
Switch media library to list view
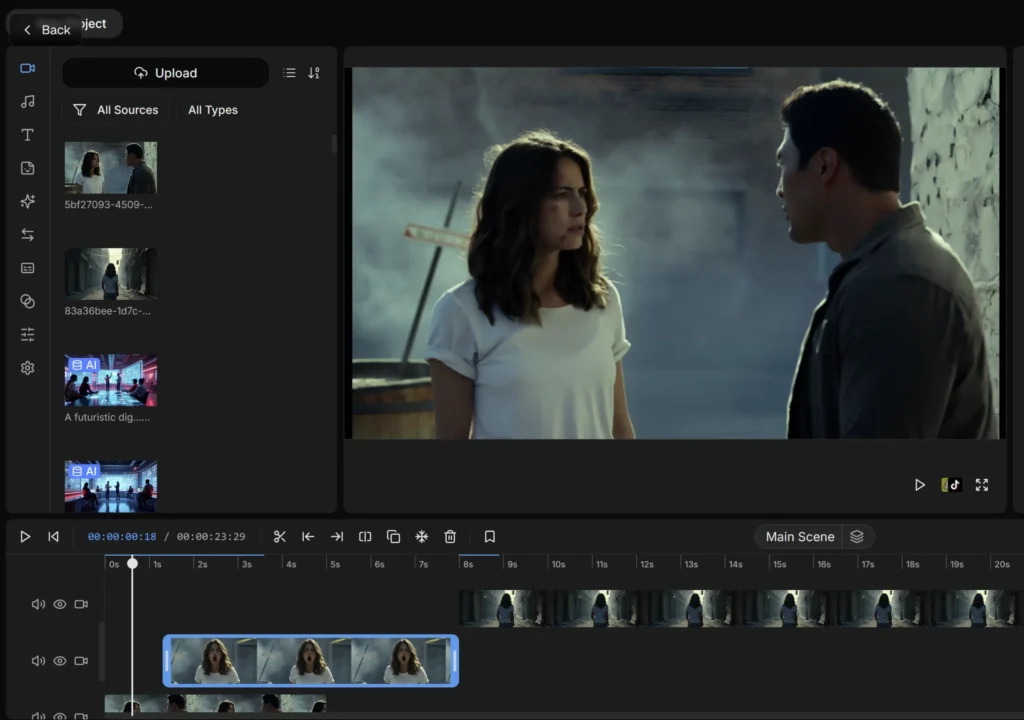[x=289, y=73]
